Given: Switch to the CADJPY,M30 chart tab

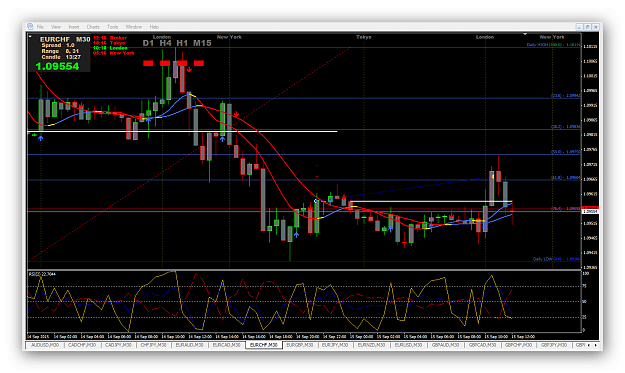Looking at the screenshot, I should [x=118, y=345].
